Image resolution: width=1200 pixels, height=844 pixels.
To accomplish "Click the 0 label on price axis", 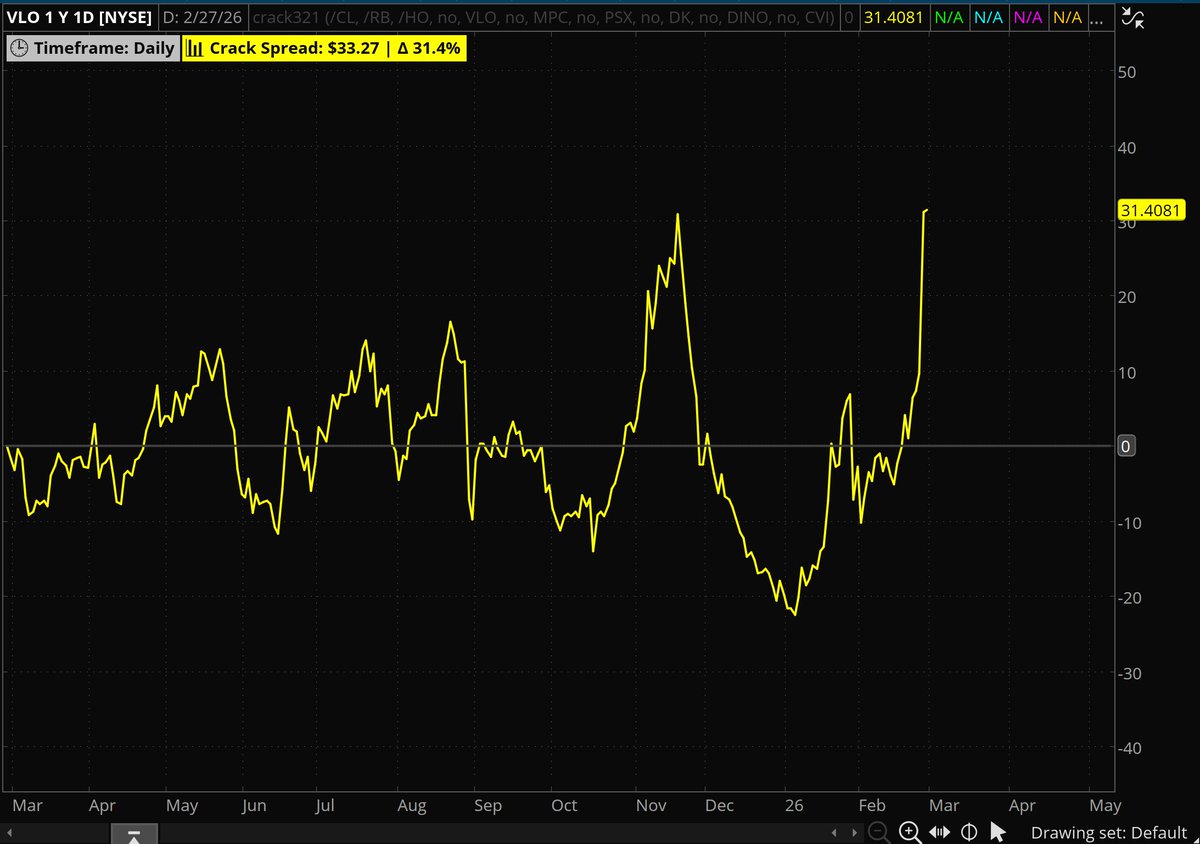I will [x=1125, y=446].
